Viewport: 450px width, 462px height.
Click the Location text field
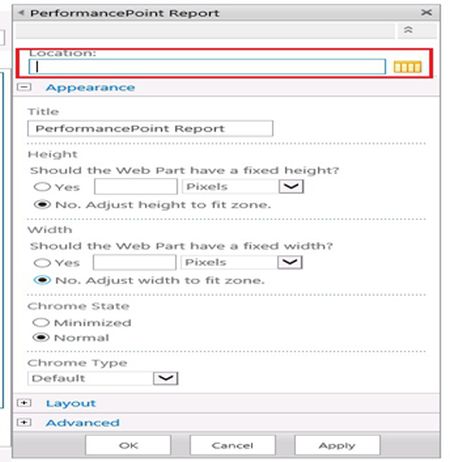coord(207,67)
